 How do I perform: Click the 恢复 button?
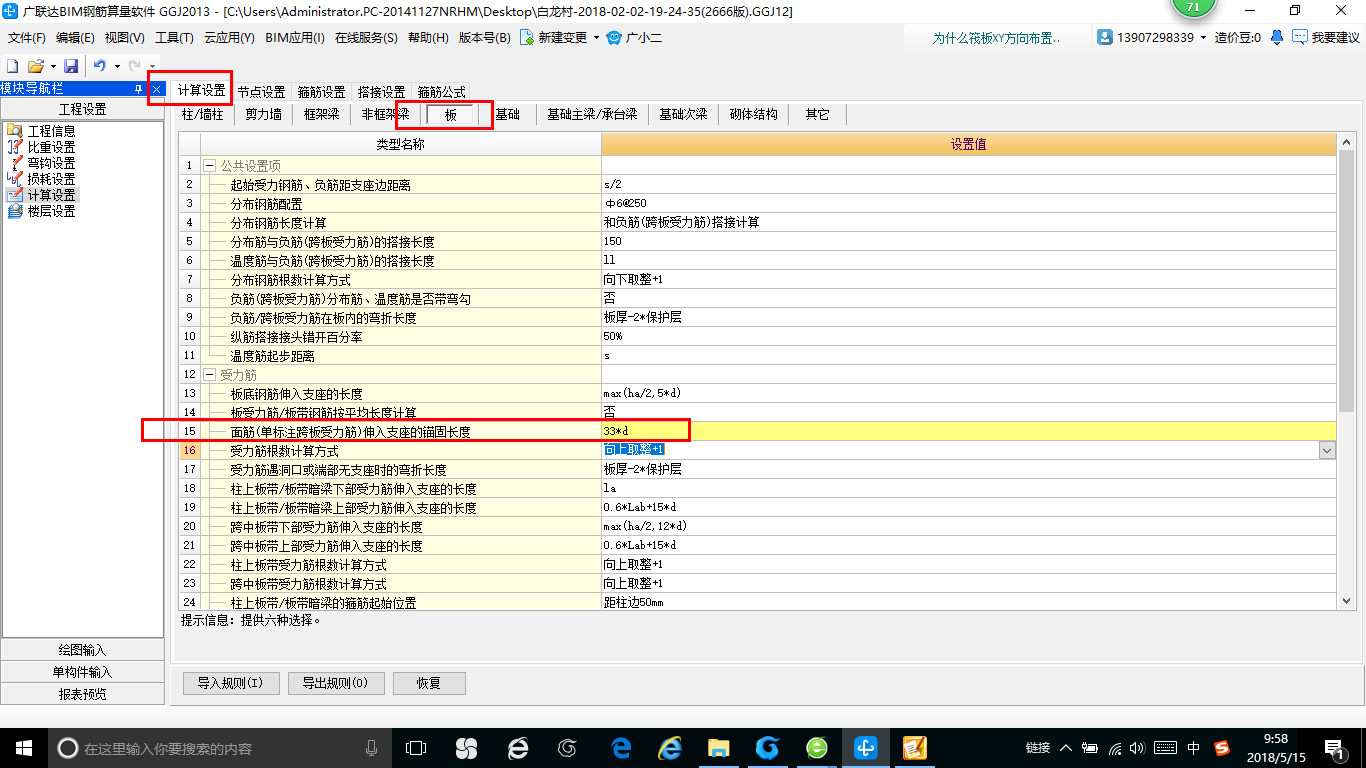click(429, 683)
